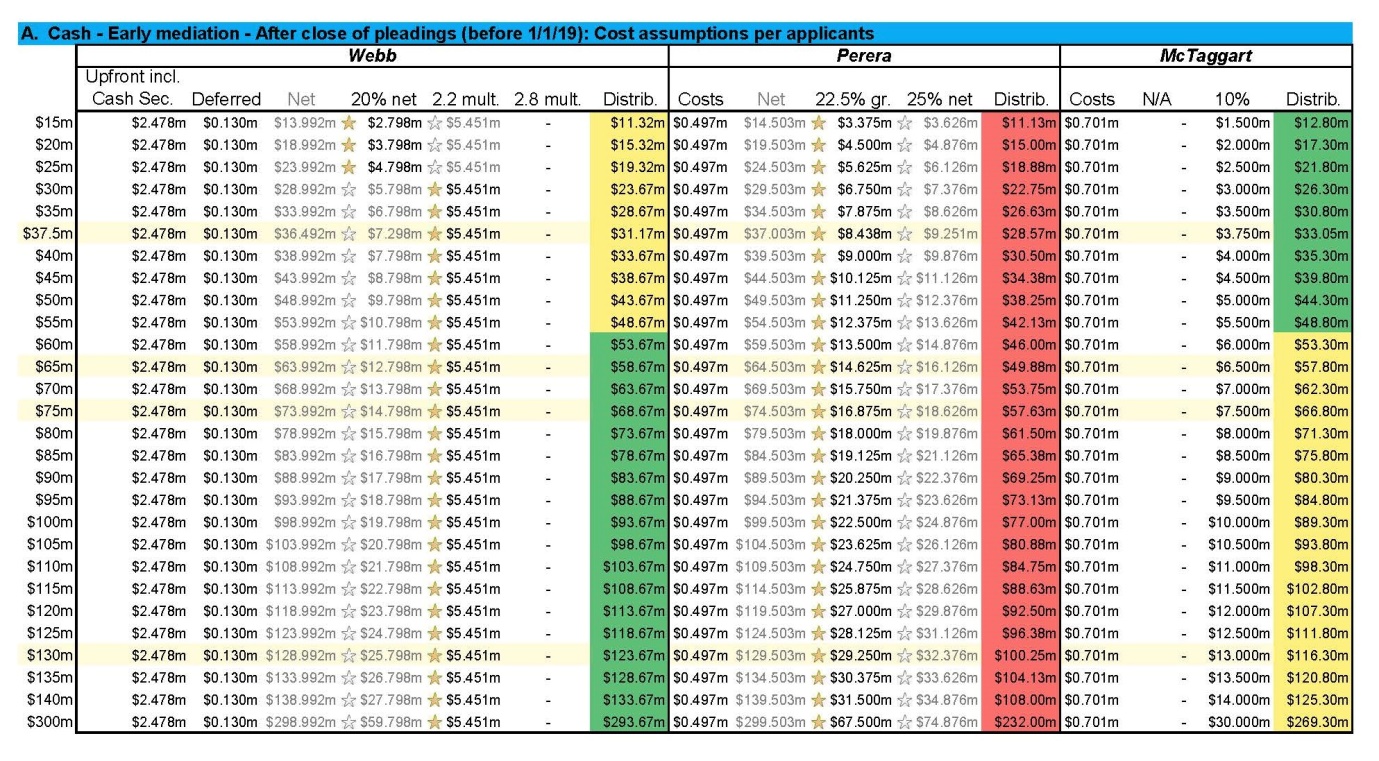
Task: Click the outline star before $12.798m
Action: tap(348, 366)
